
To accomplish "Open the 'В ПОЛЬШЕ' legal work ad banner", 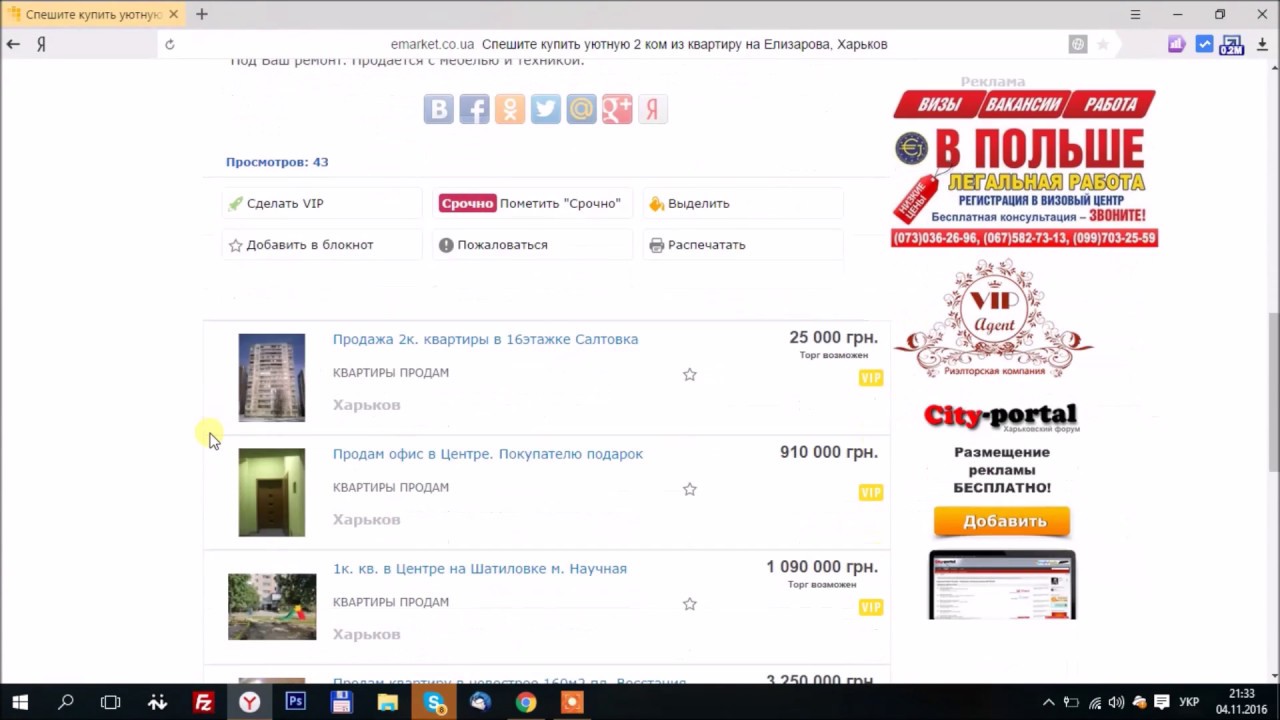I will tap(1024, 168).
